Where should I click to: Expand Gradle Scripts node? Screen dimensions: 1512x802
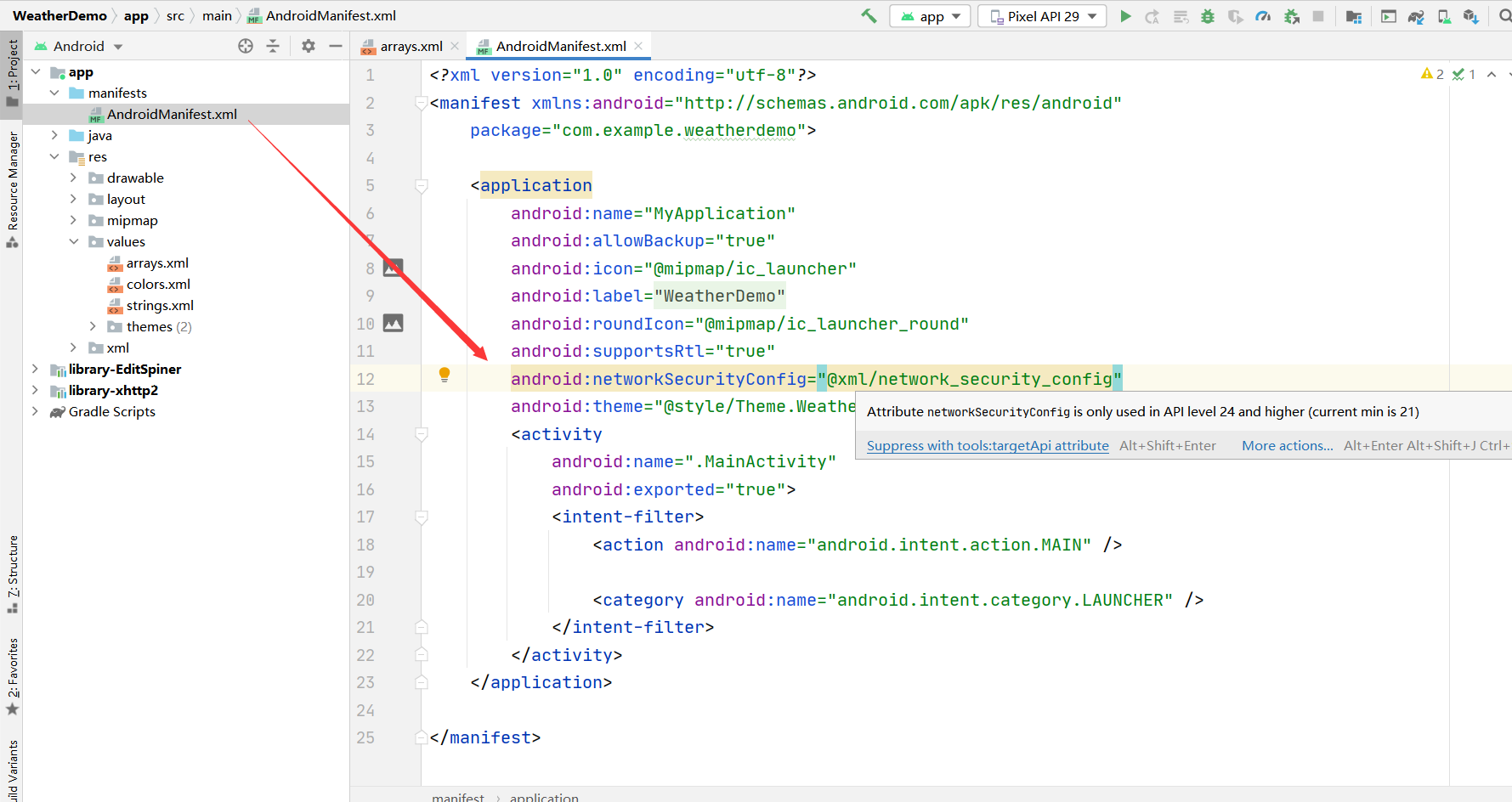pos(35,411)
